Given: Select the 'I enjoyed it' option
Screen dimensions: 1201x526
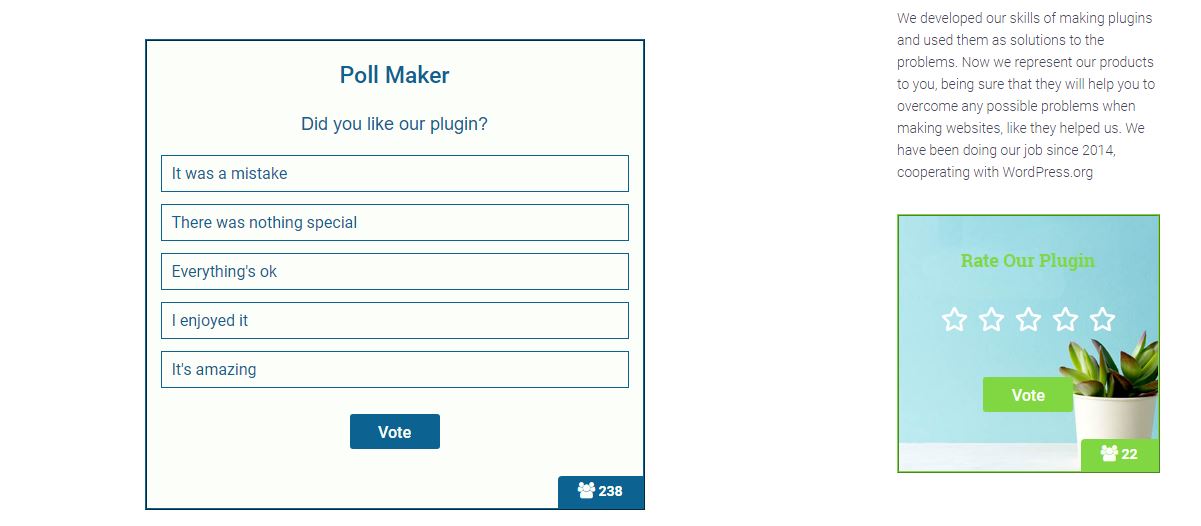Looking at the screenshot, I should pyautogui.click(x=394, y=320).
